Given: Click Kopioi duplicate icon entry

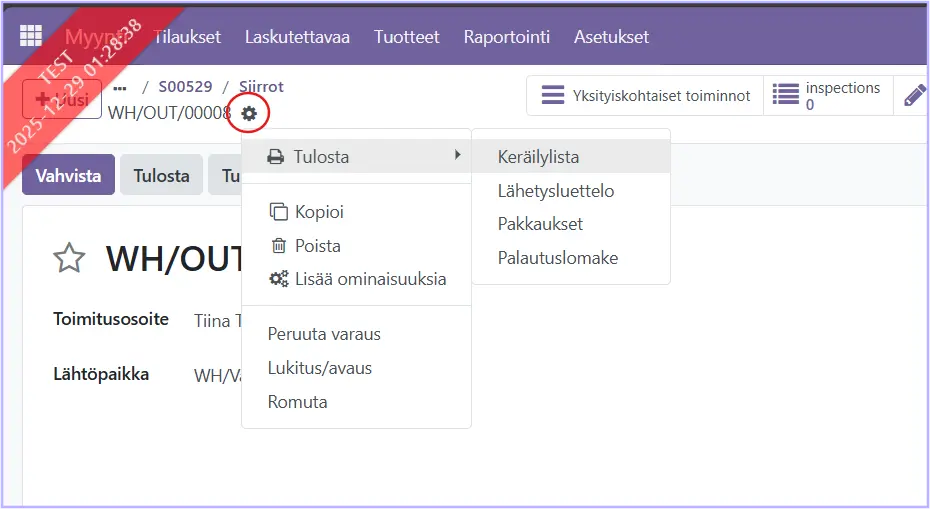Looking at the screenshot, I should pos(308,212).
